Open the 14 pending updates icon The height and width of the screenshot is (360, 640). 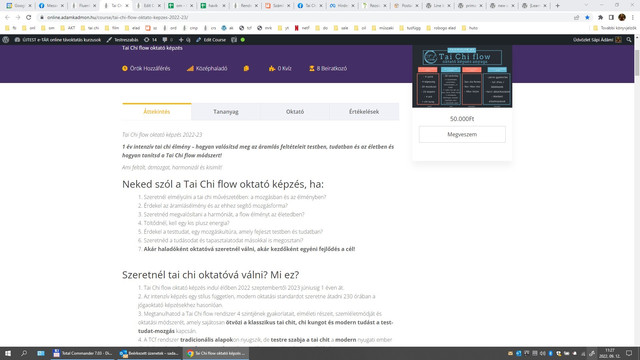[150, 40]
